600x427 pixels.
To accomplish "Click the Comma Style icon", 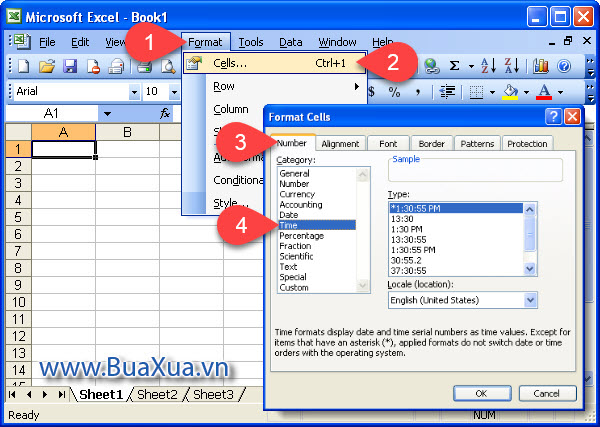I will coord(418,92).
